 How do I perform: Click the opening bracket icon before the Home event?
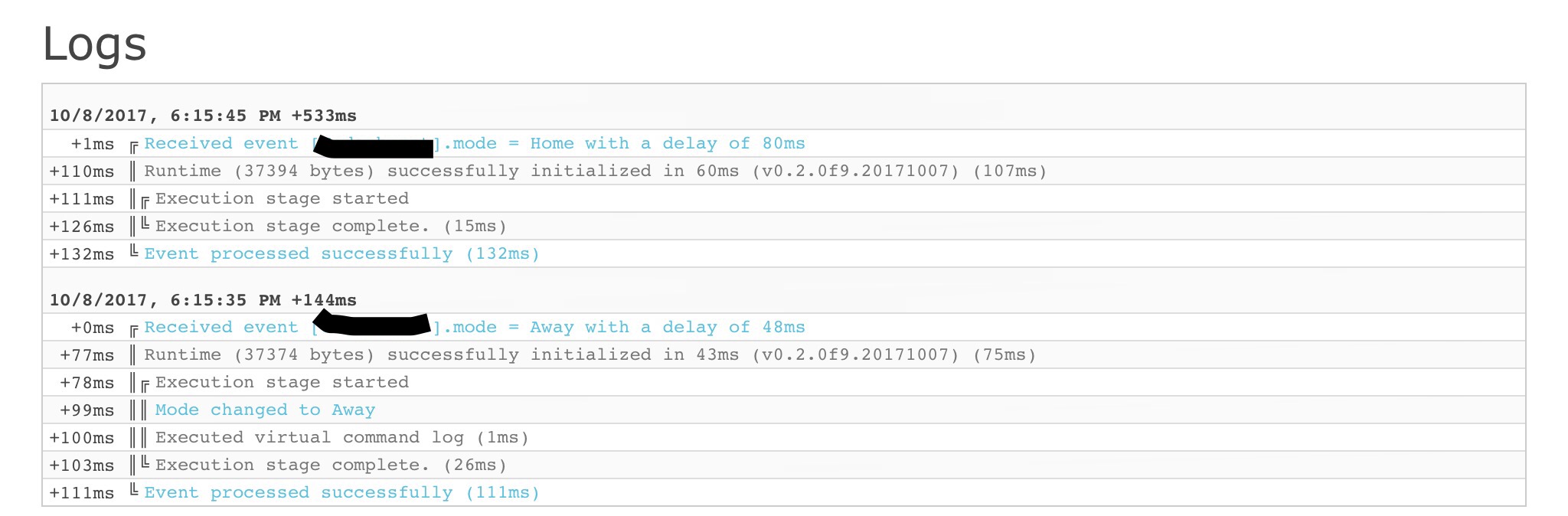coord(134,146)
